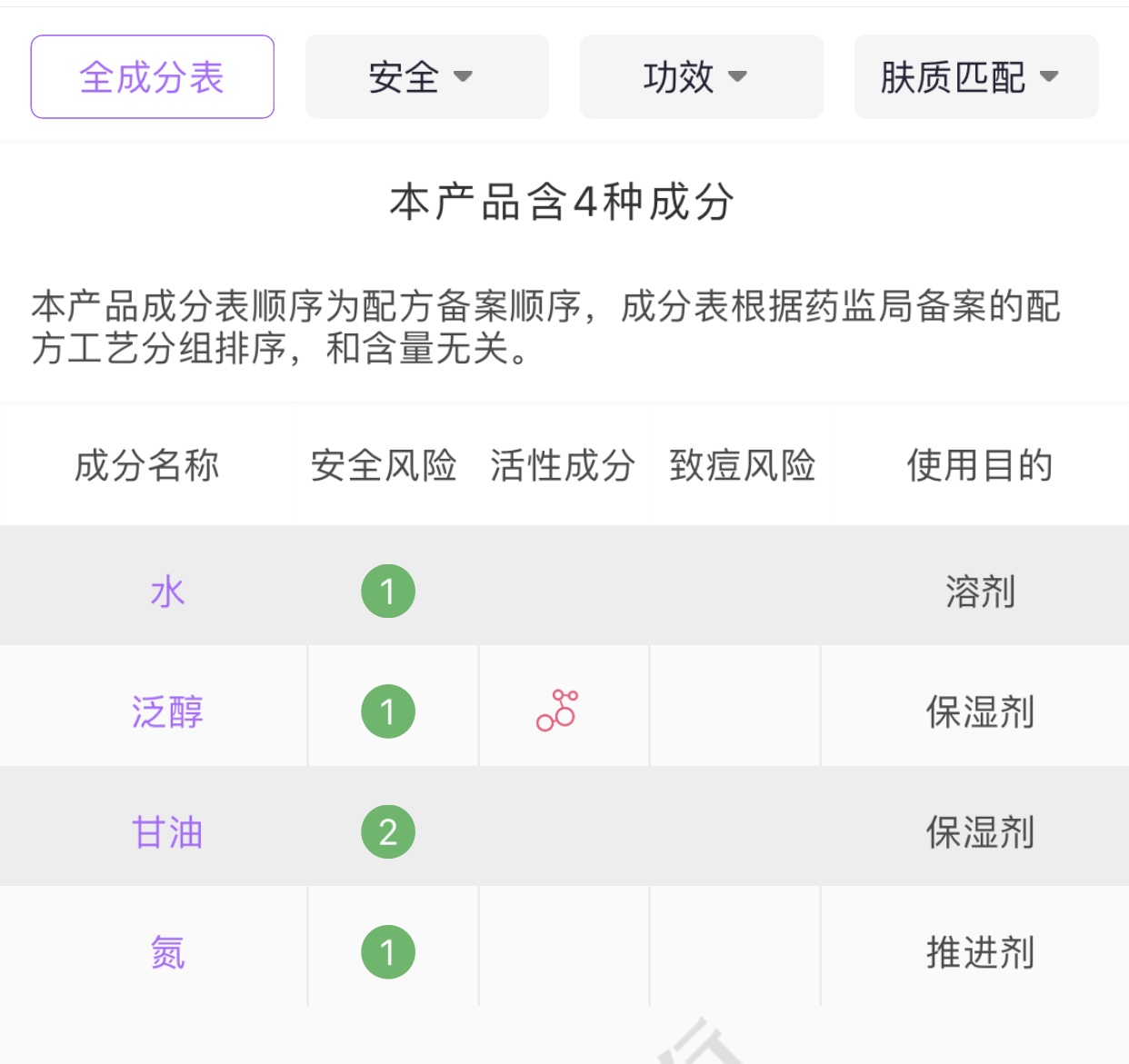1129x1064 pixels.
Task: Switch to the 全成分表 tab
Action: [151, 76]
